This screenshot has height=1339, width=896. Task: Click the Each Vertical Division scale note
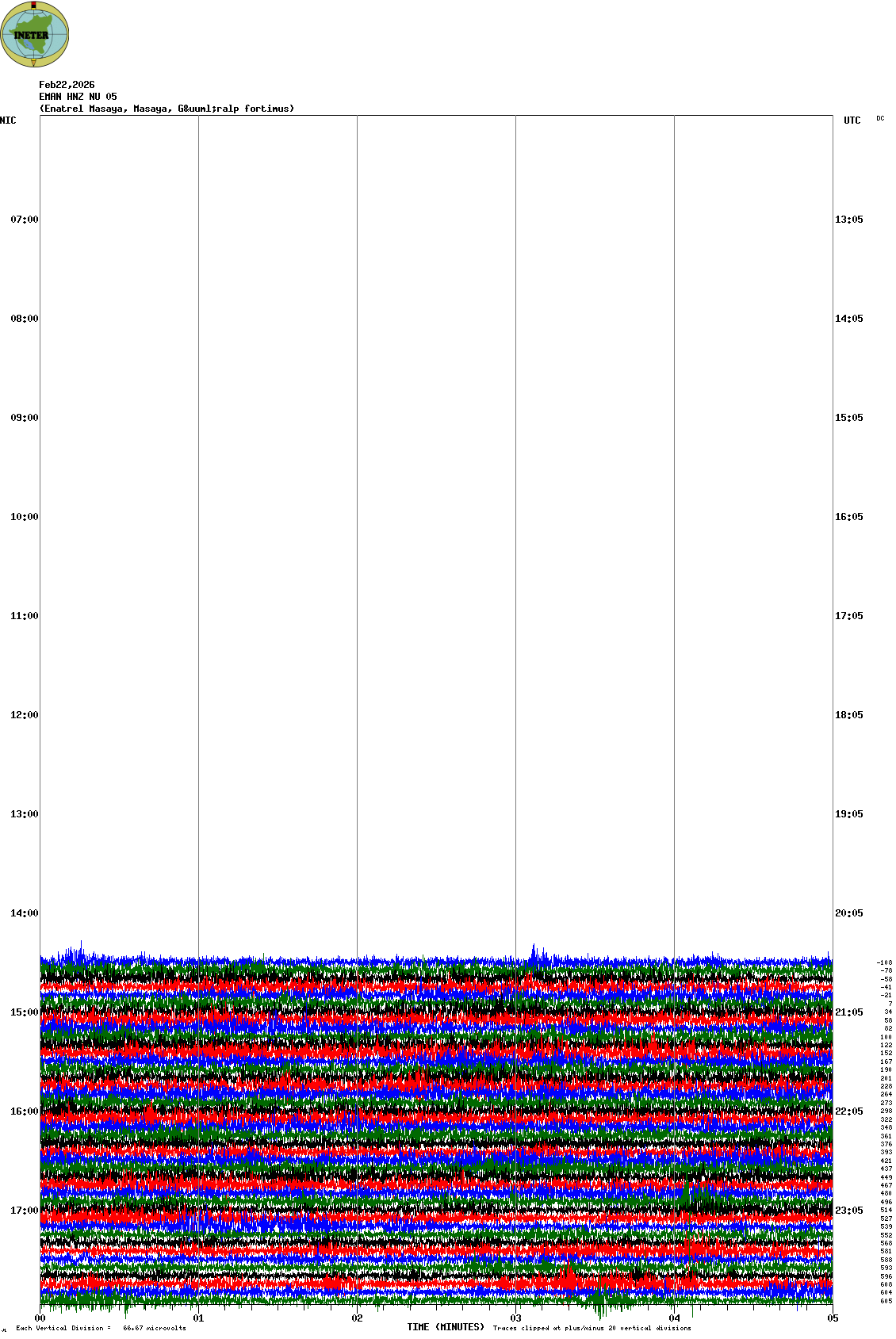[x=101, y=1328]
